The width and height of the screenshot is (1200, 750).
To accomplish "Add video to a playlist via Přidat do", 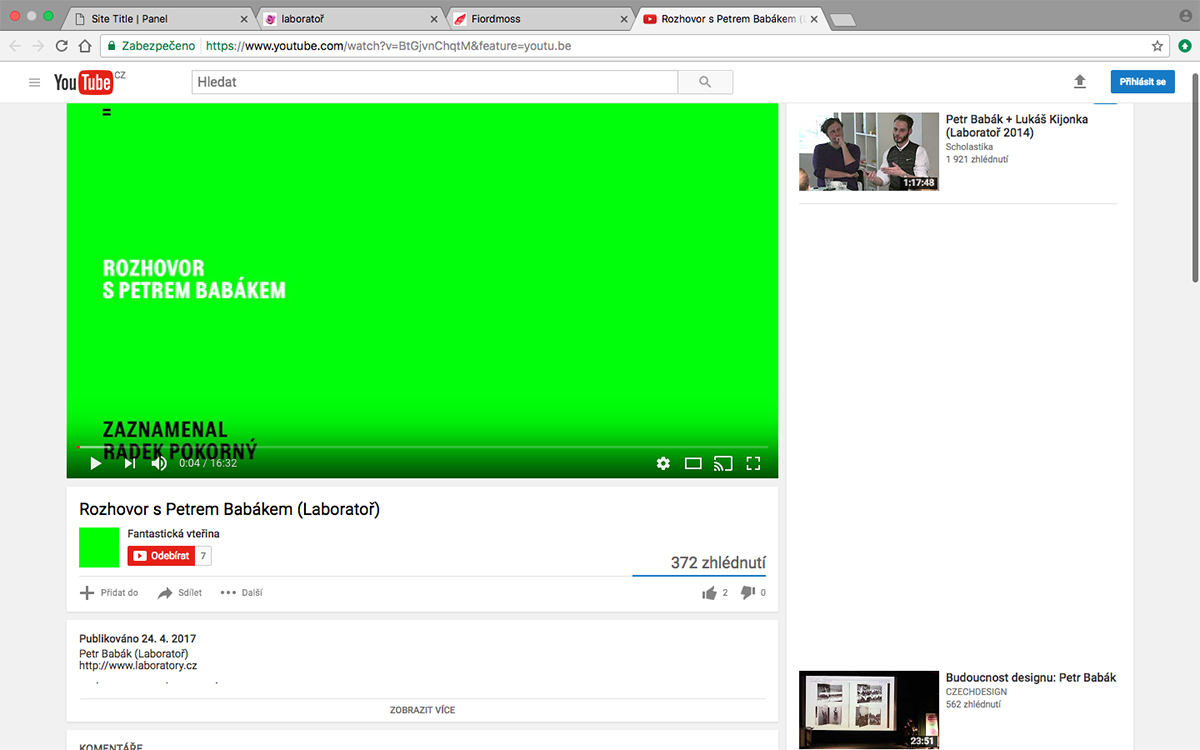I will [x=109, y=593].
